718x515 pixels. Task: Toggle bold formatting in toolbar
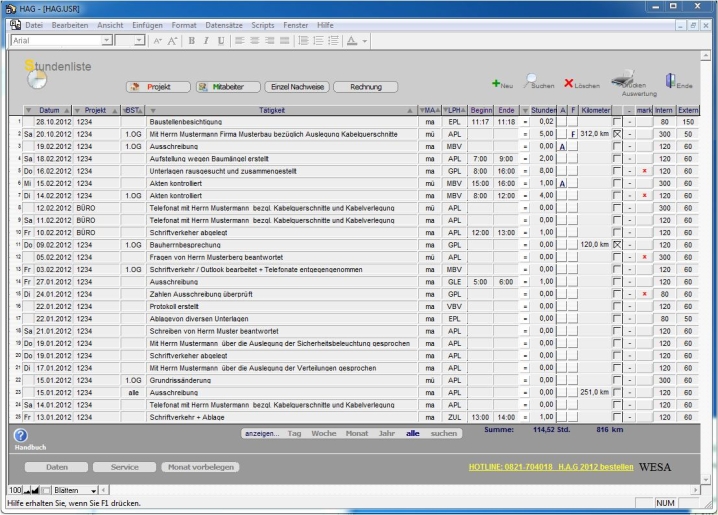192,41
